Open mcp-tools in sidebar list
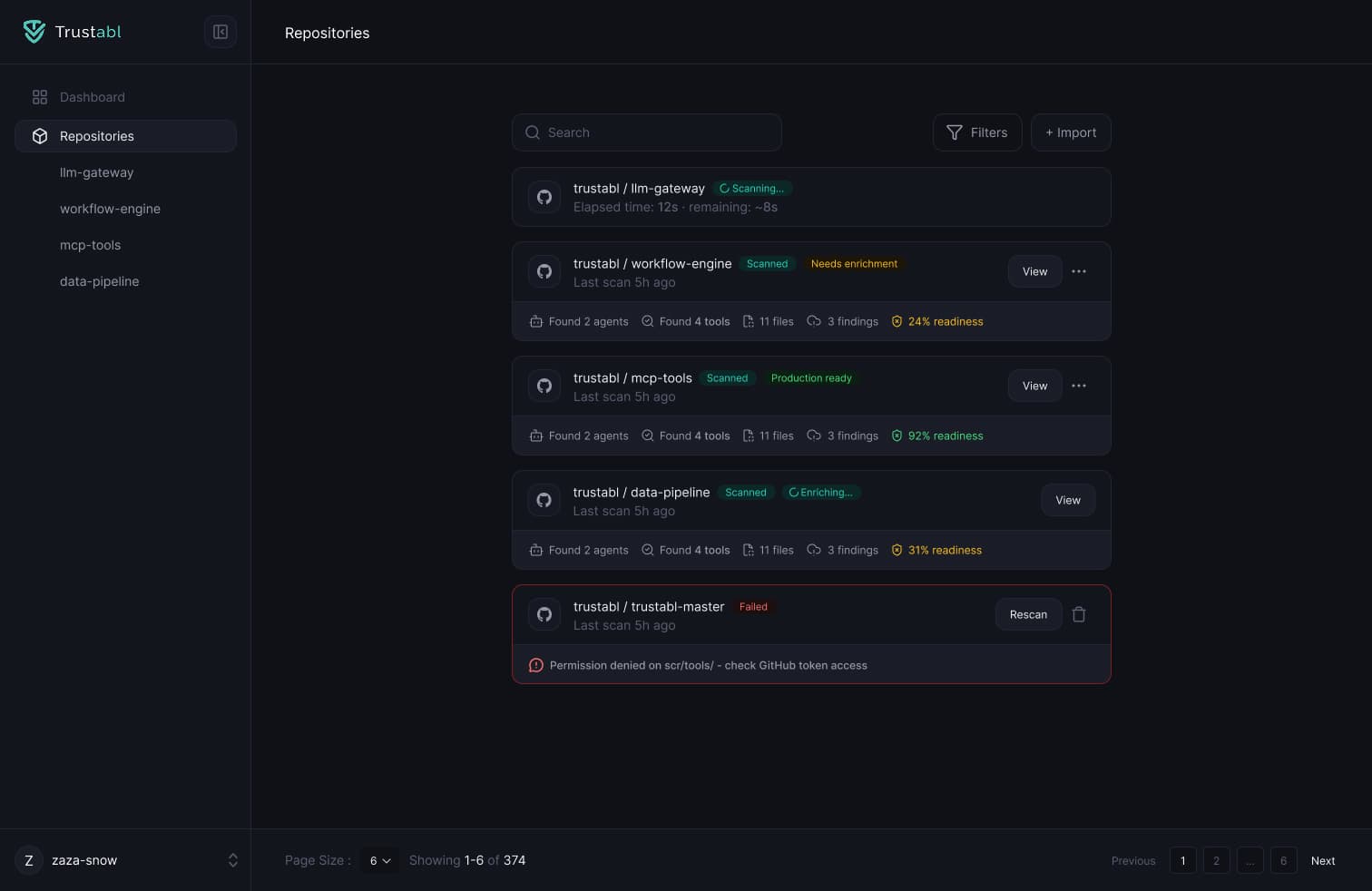The image size is (1372, 891). pyautogui.click(x=90, y=245)
